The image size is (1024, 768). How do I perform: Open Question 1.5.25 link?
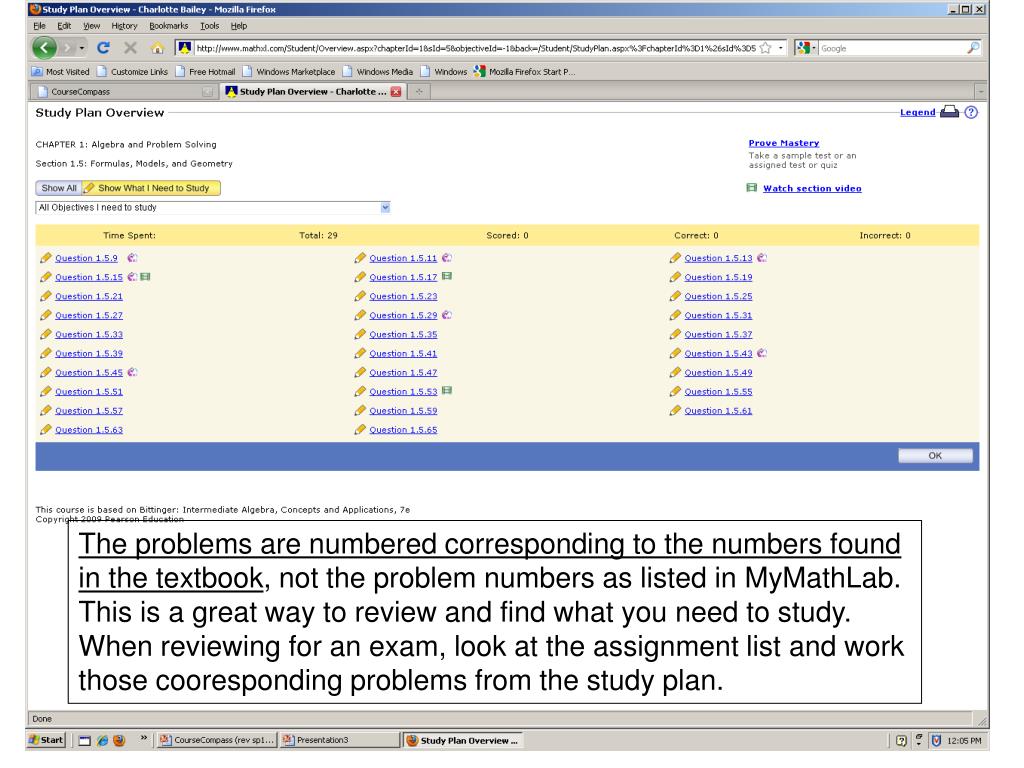(718, 296)
